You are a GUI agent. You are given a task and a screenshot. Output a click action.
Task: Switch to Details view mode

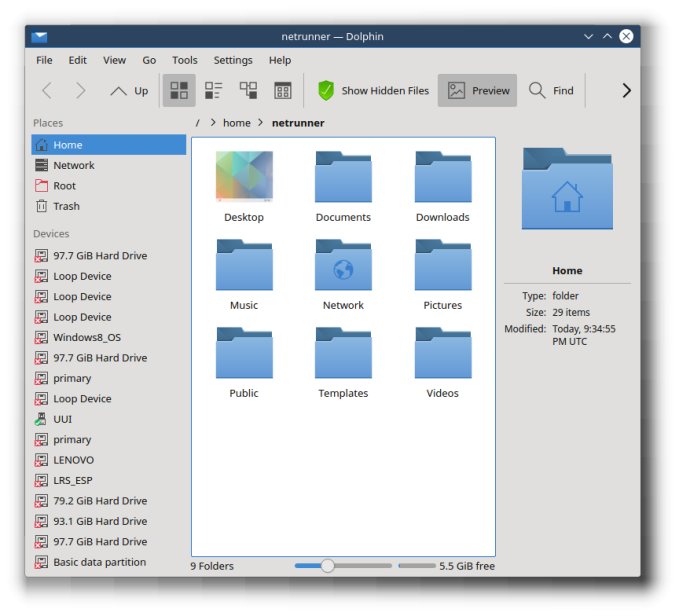pyautogui.click(x=248, y=91)
